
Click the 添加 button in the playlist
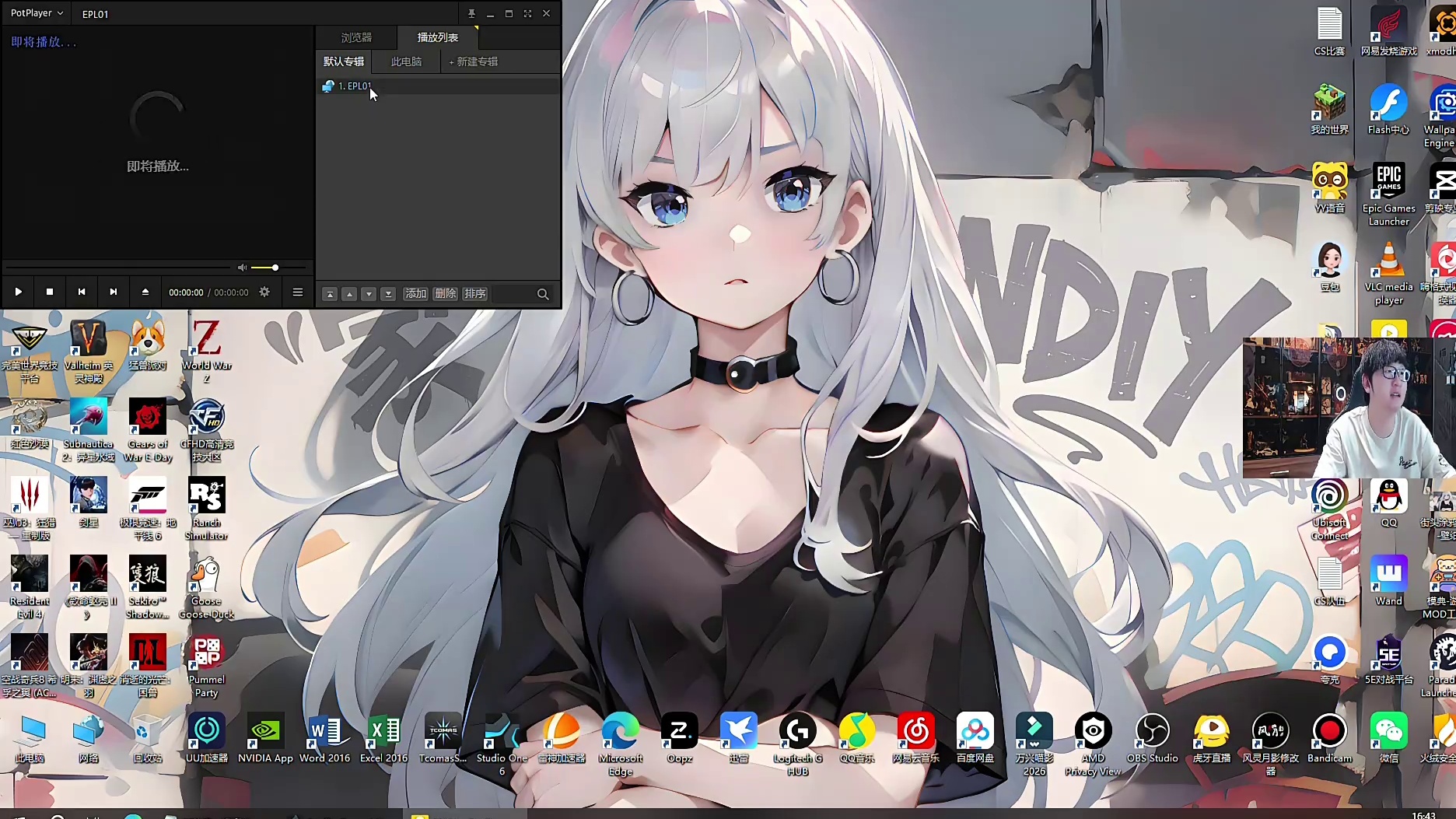(x=415, y=293)
